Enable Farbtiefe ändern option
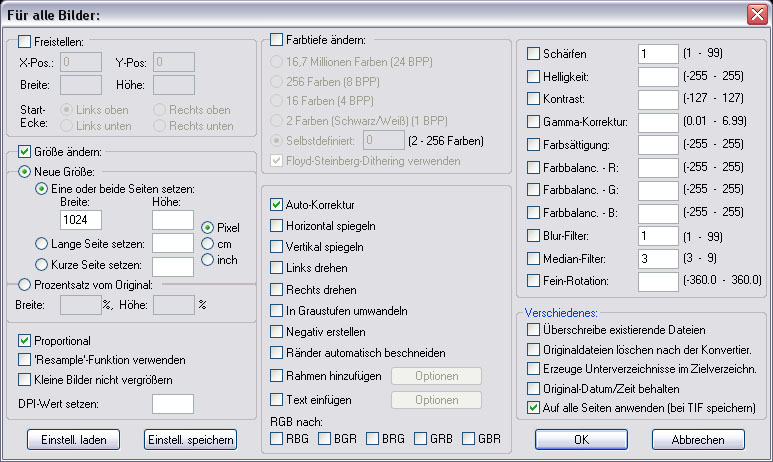This screenshot has height=462, width=773. (x=277, y=41)
